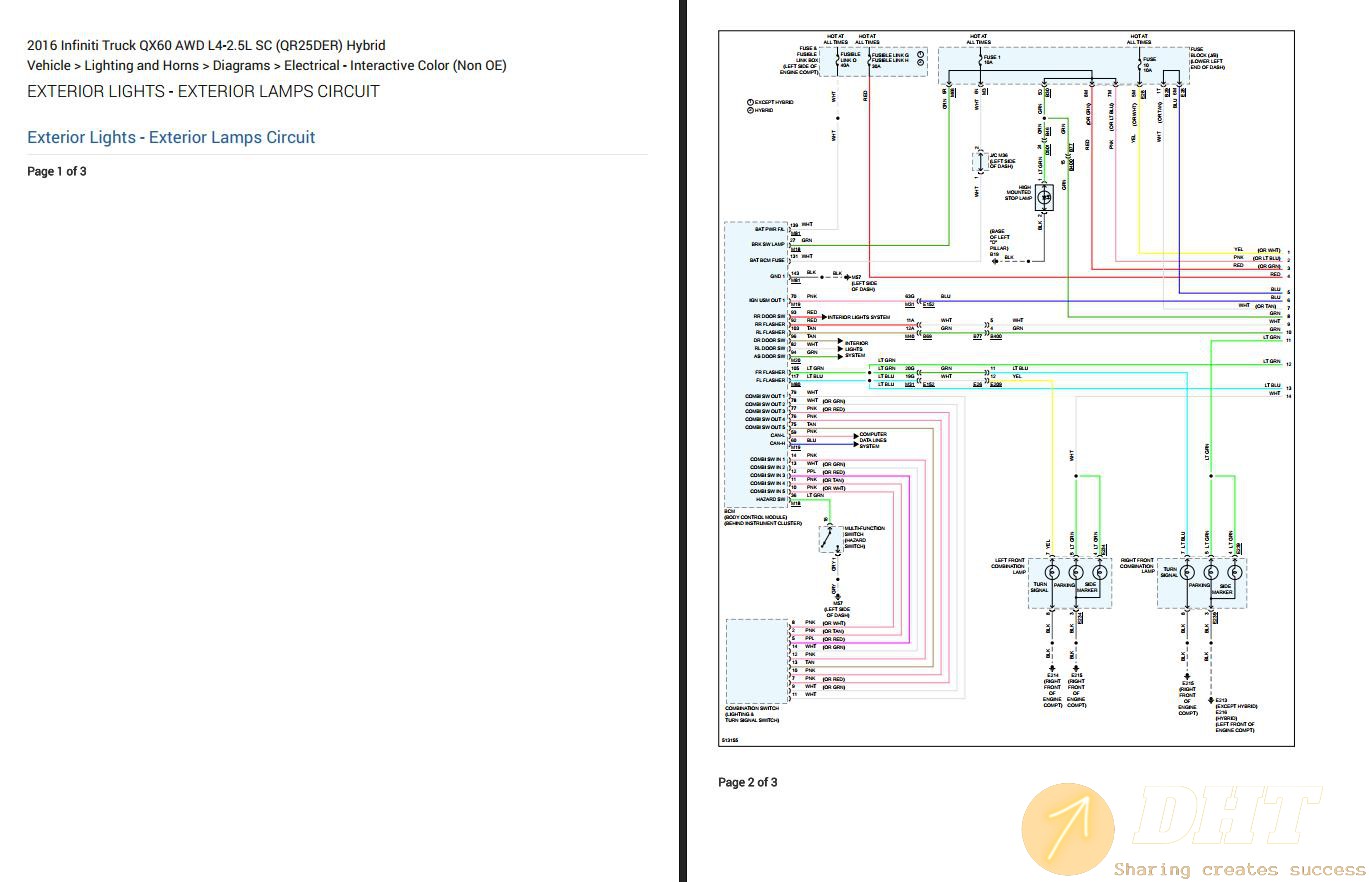Viewport: 1369px width, 882px height.
Task: Click the left front turn signal bulb symbol
Action: click(x=1050, y=572)
